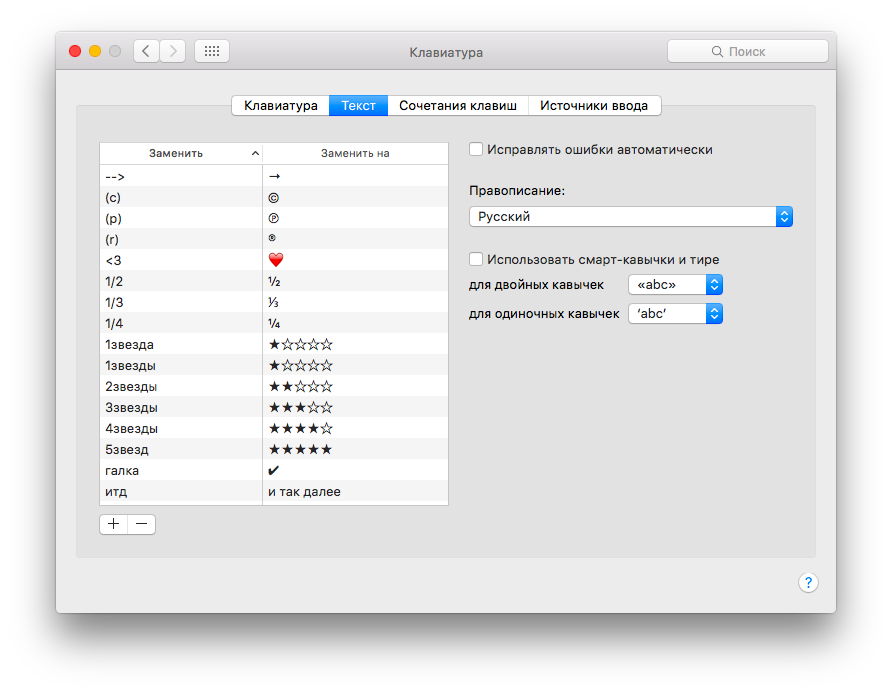Click the Заменить на column header
The height and width of the screenshot is (693, 892).
tap(355, 153)
